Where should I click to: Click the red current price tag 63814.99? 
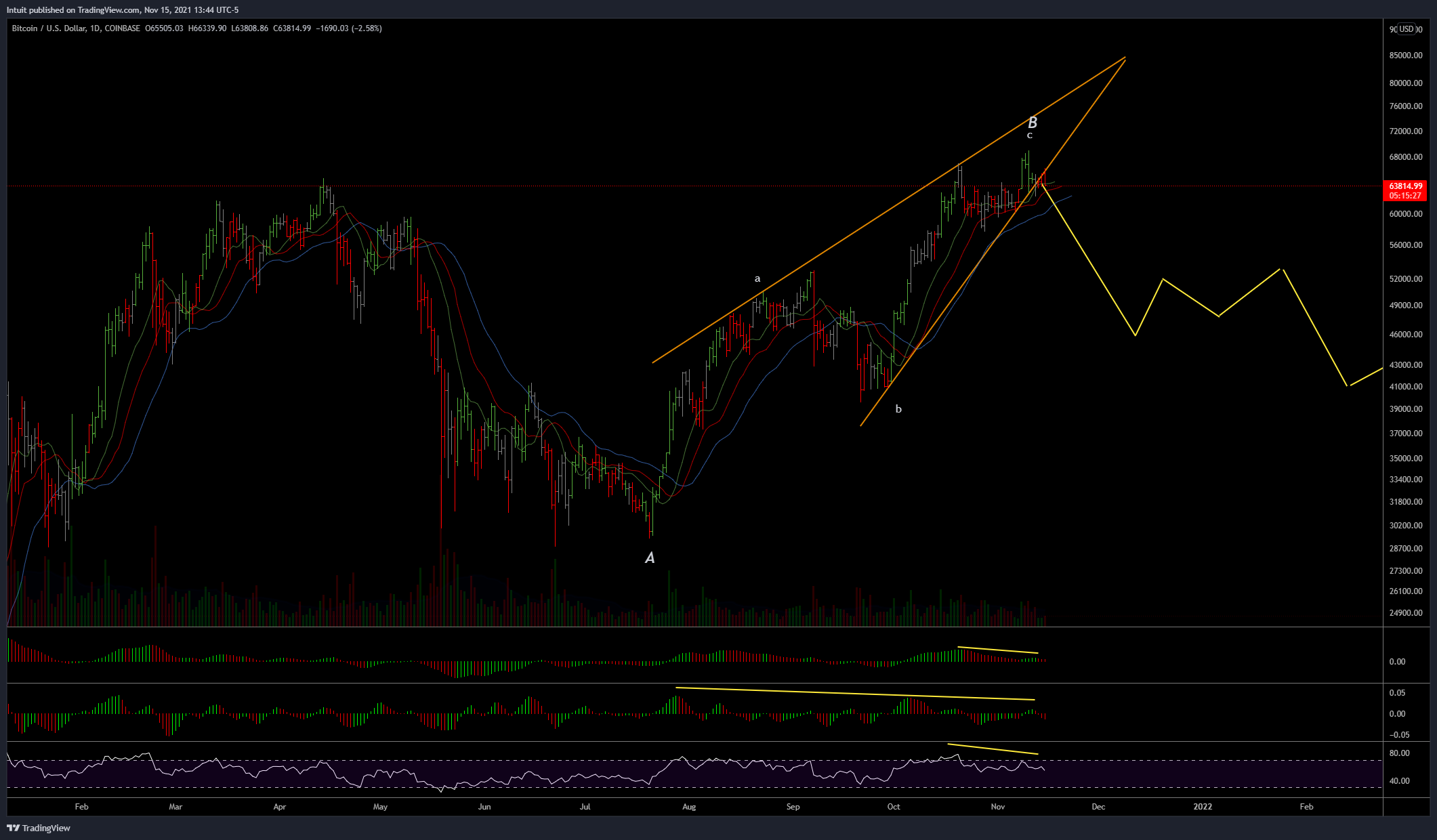(x=1405, y=186)
